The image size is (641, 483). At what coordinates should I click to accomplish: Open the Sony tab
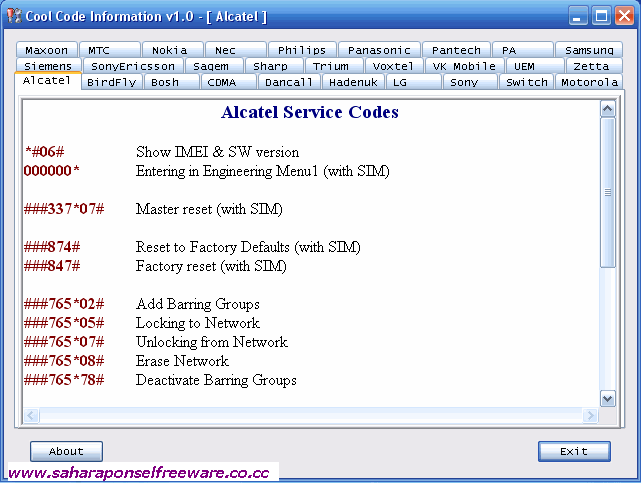470,82
